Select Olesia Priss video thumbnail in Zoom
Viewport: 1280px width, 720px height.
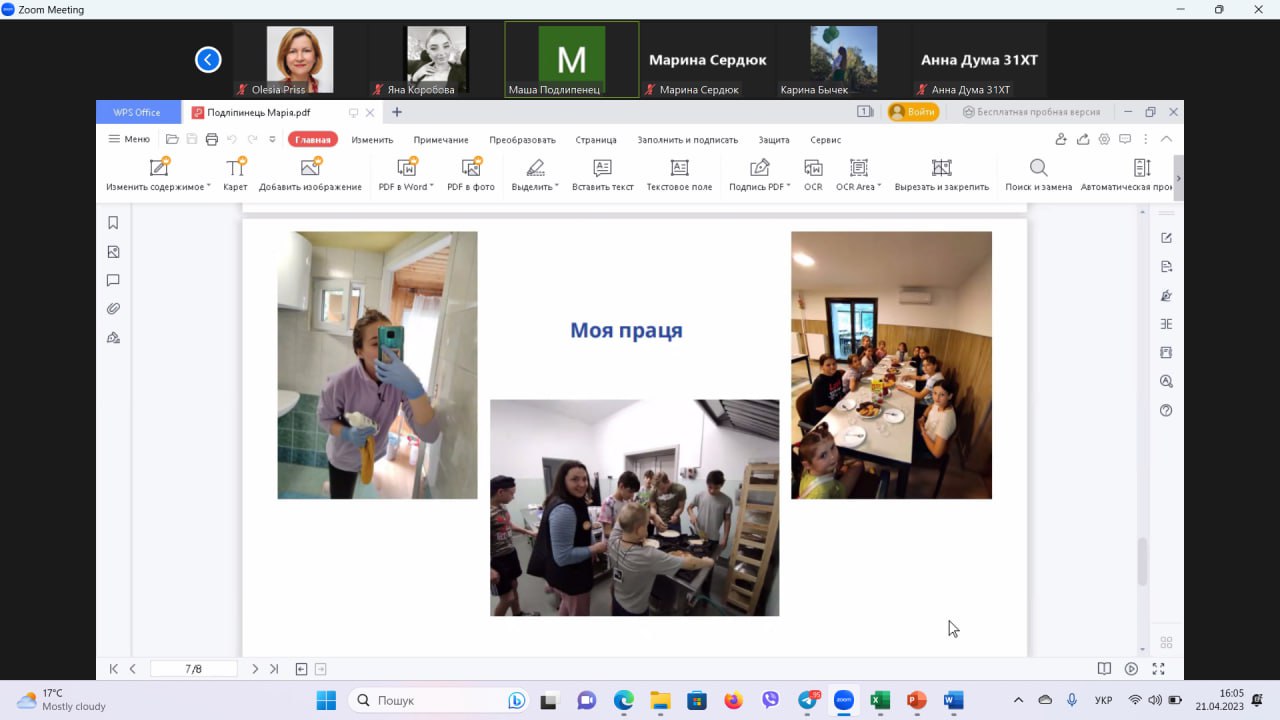pos(300,59)
